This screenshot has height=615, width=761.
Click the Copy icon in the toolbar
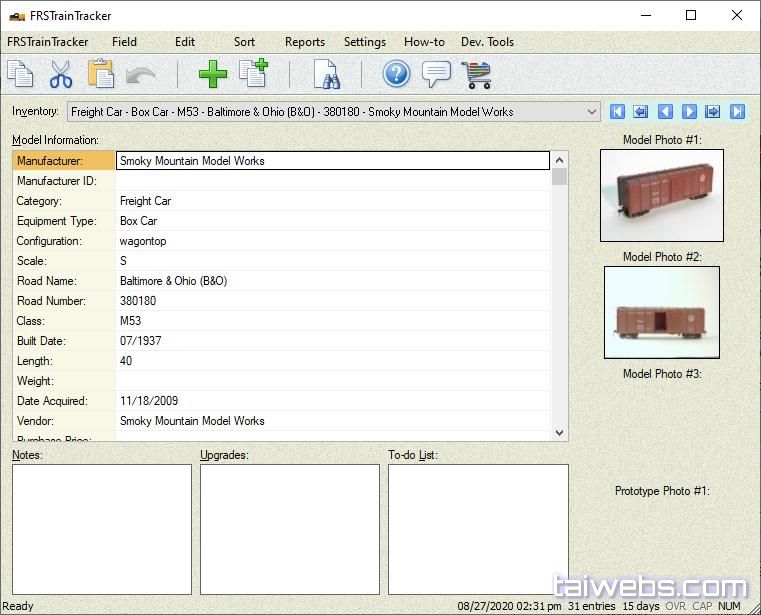[20, 75]
